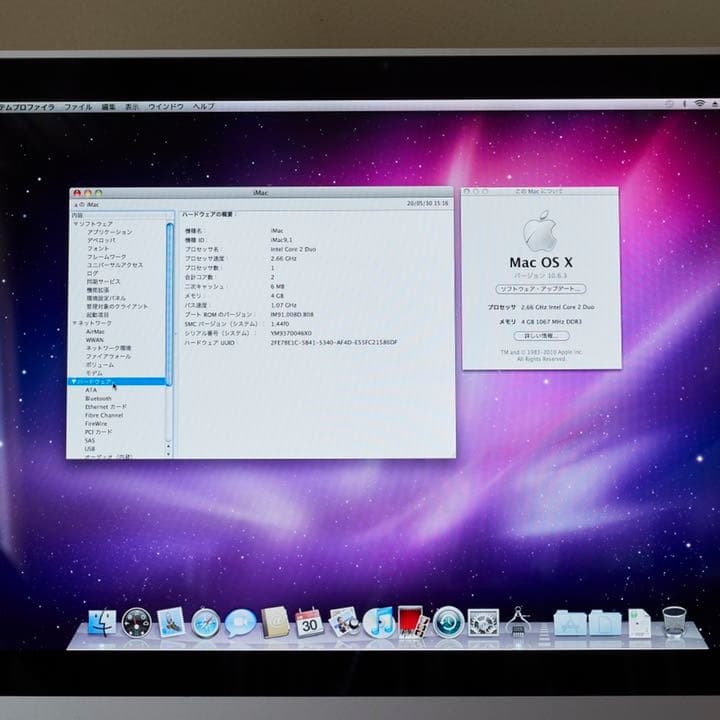Select 環境設定パネル in the sidebar
720x720 pixels.
(x=106, y=298)
